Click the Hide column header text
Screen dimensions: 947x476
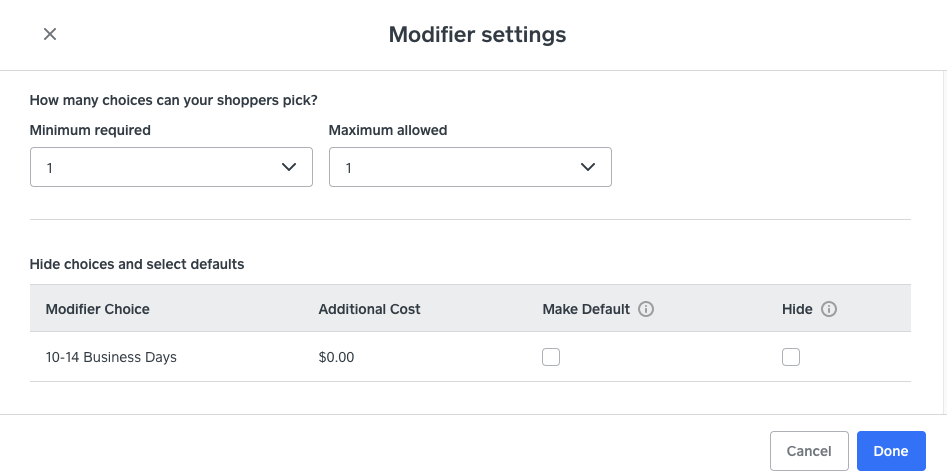tap(797, 309)
